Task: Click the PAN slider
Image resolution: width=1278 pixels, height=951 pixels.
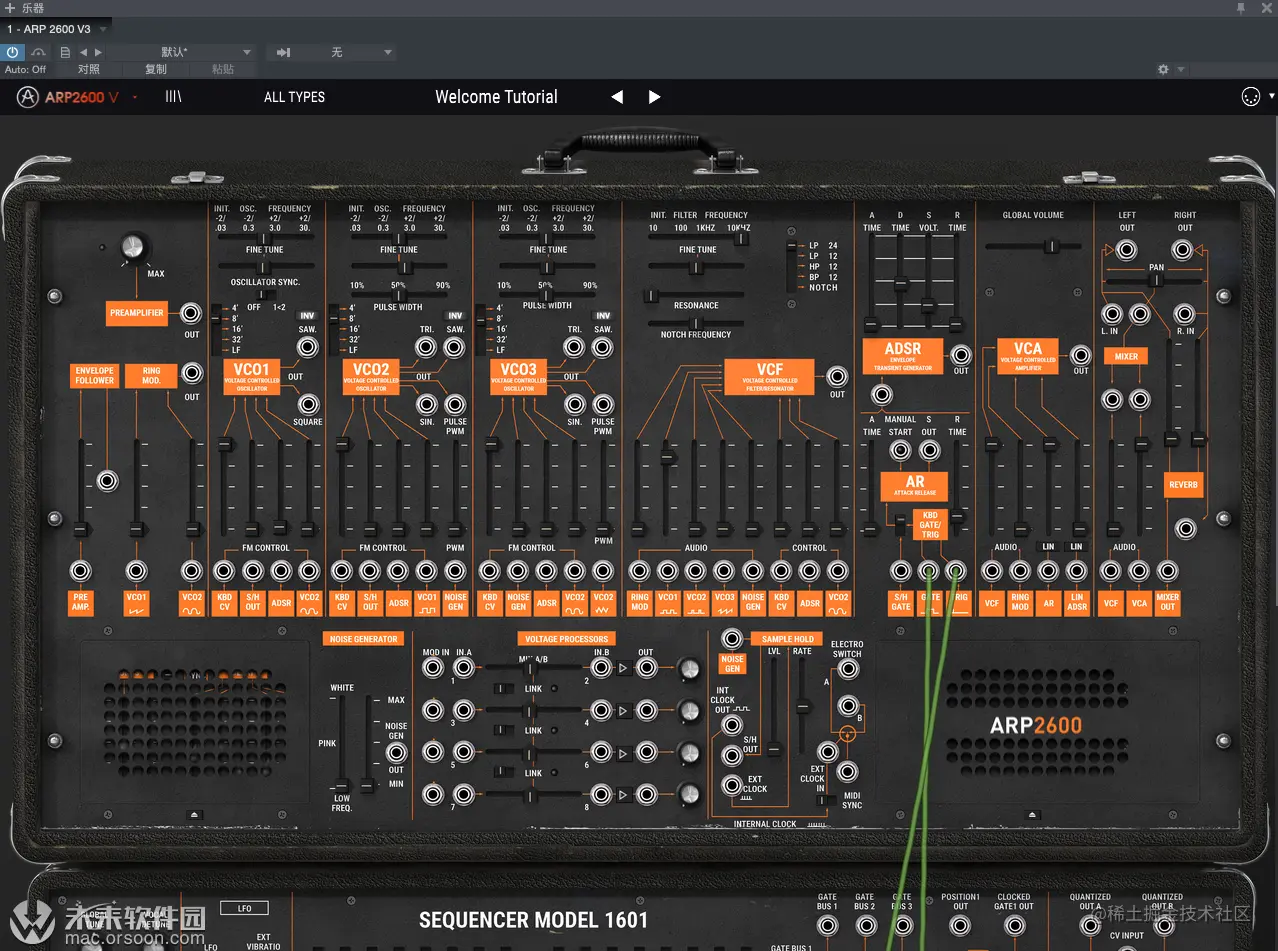Action: 1155,281
